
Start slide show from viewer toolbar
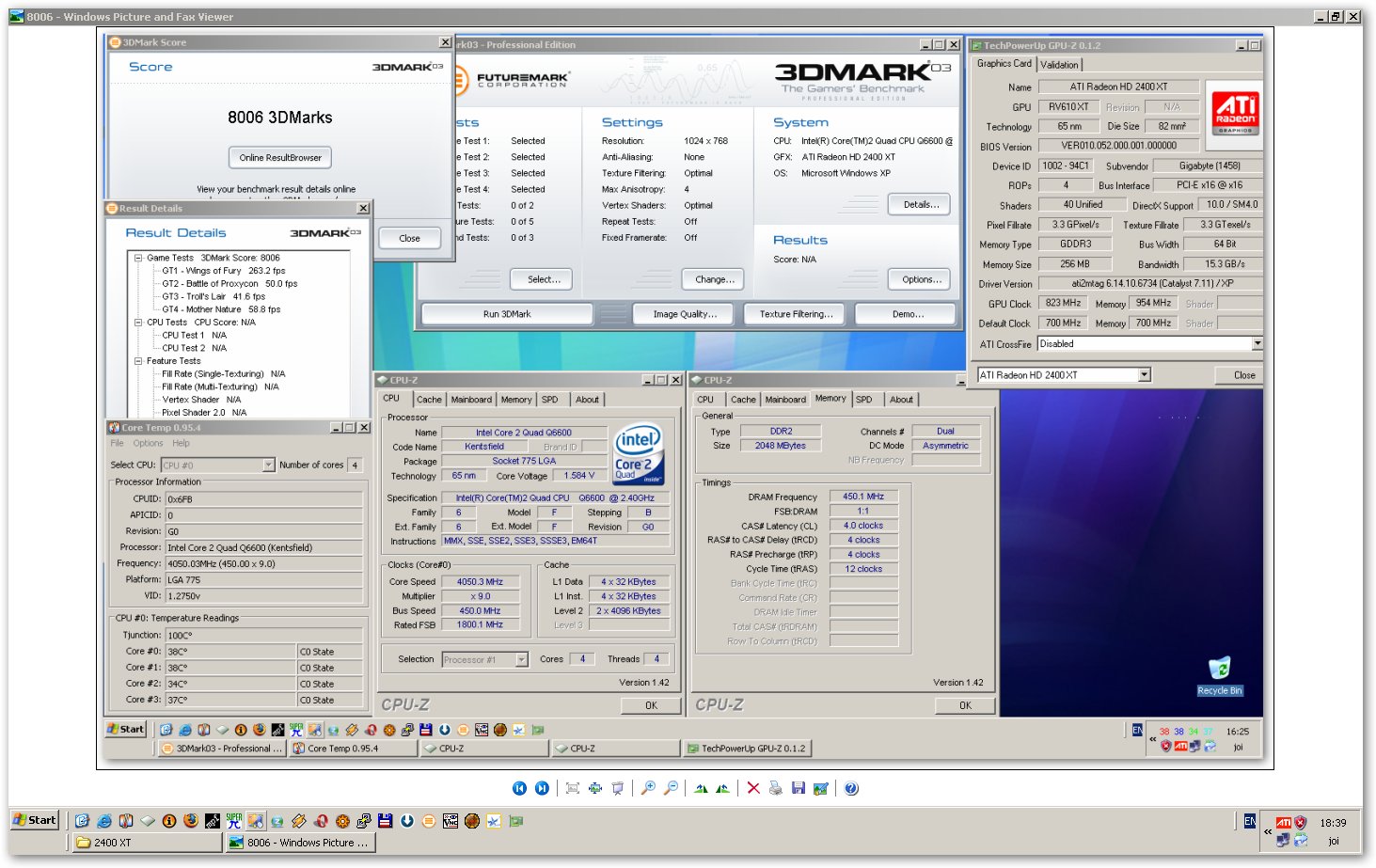point(618,788)
